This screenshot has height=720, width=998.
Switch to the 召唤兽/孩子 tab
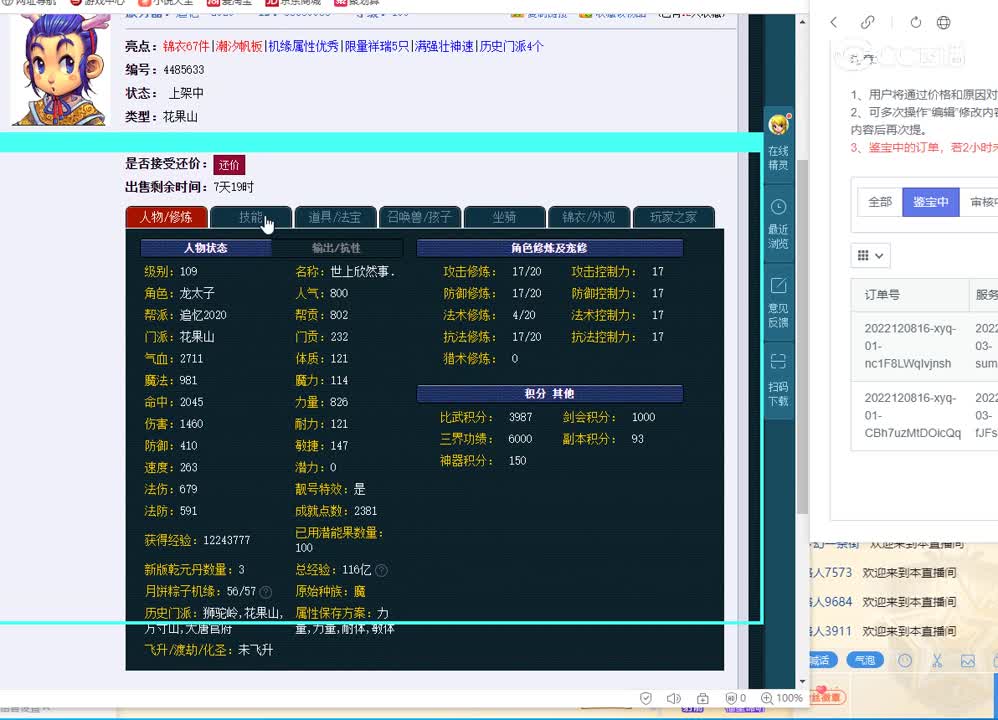pyautogui.click(x=419, y=217)
